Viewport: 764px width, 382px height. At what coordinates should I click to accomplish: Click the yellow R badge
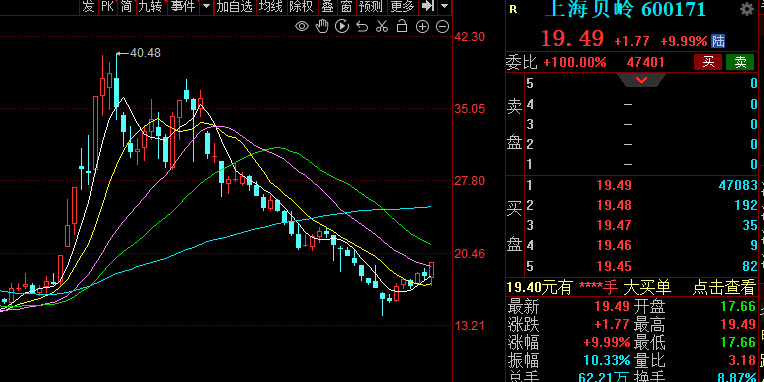[513, 9]
